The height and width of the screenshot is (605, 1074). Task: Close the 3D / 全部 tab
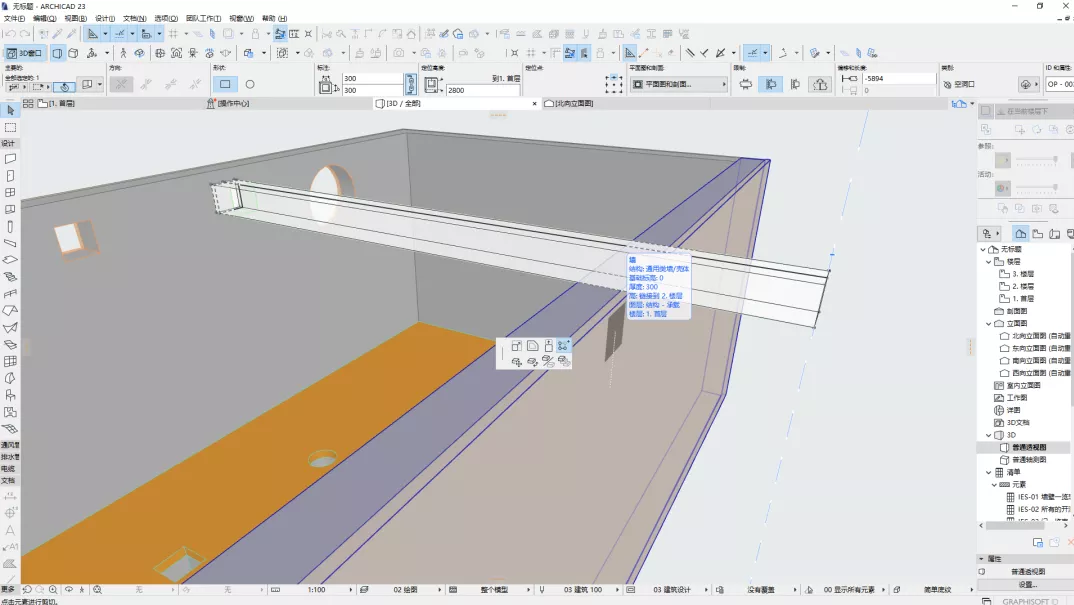coord(534,103)
